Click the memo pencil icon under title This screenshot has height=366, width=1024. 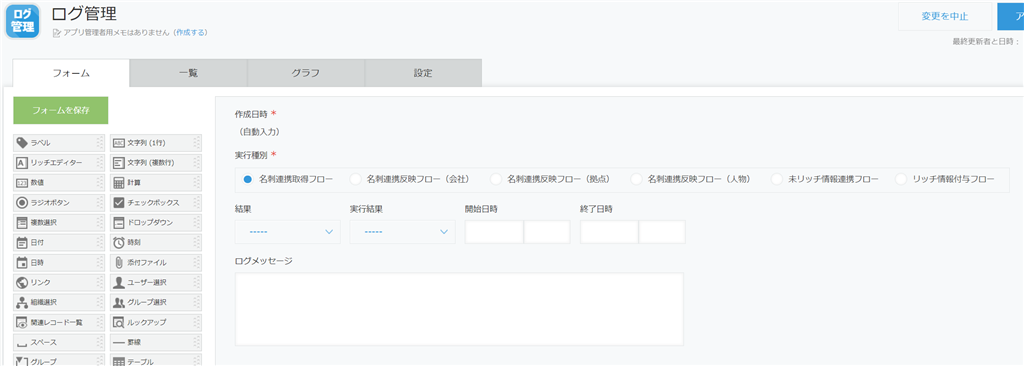[56, 32]
